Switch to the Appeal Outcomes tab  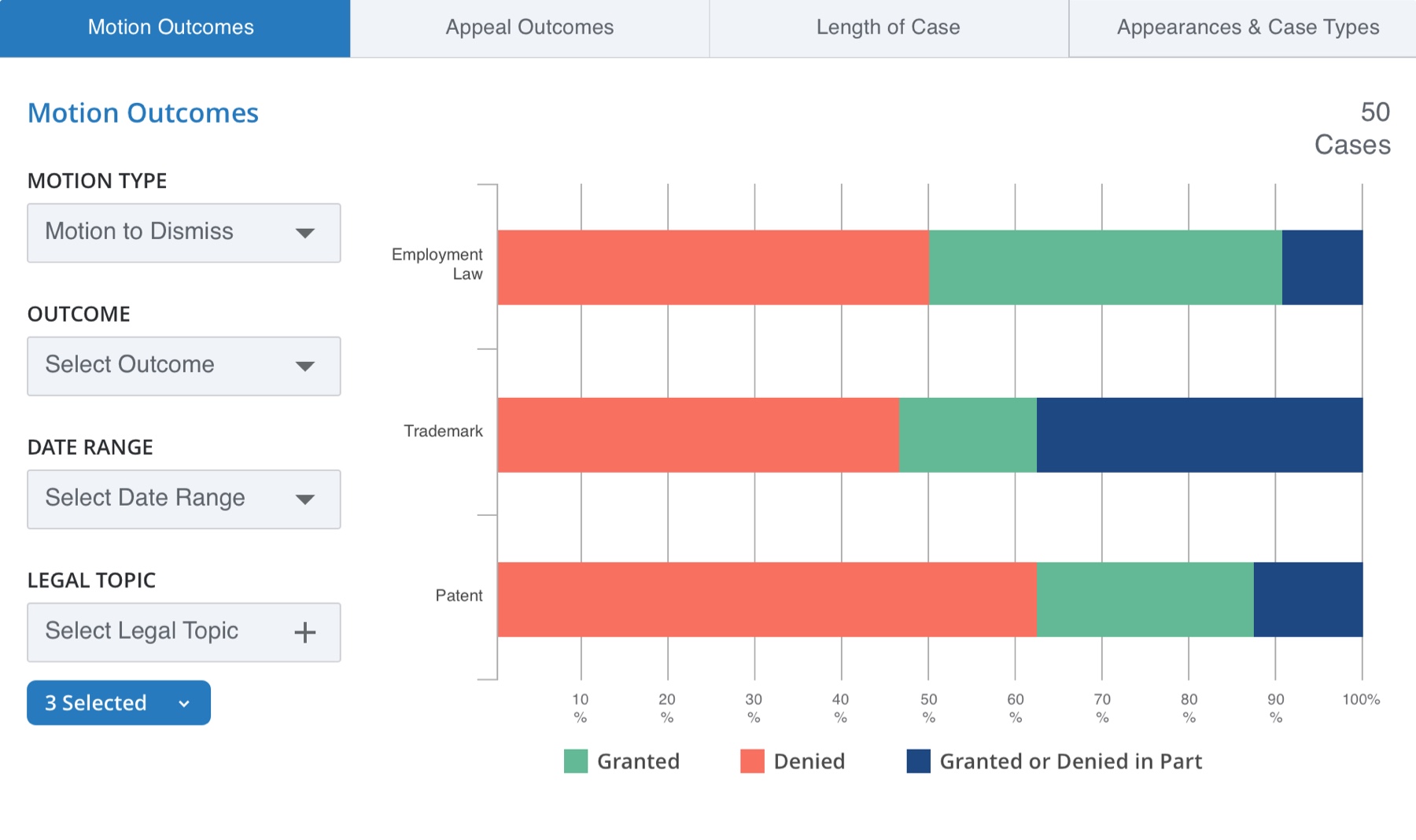click(x=529, y=28)
